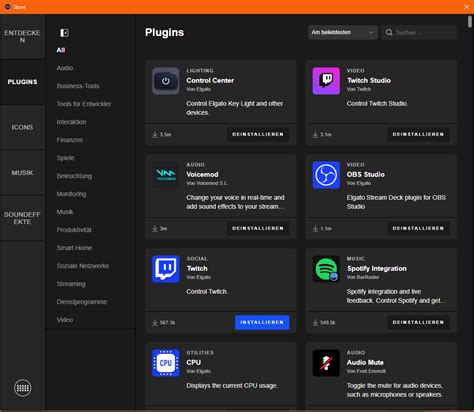Image resolution: width=474 pixels, height=412 pixels.
Task: Select the Beleuchtung category
Action: click(x=74, y=176)
